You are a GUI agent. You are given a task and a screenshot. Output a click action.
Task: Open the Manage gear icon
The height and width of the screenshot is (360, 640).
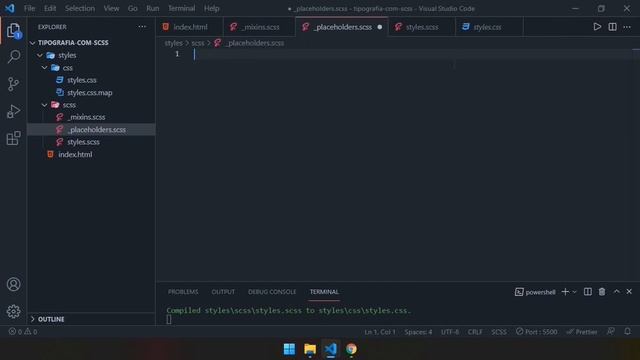click(x=13, y=311)
